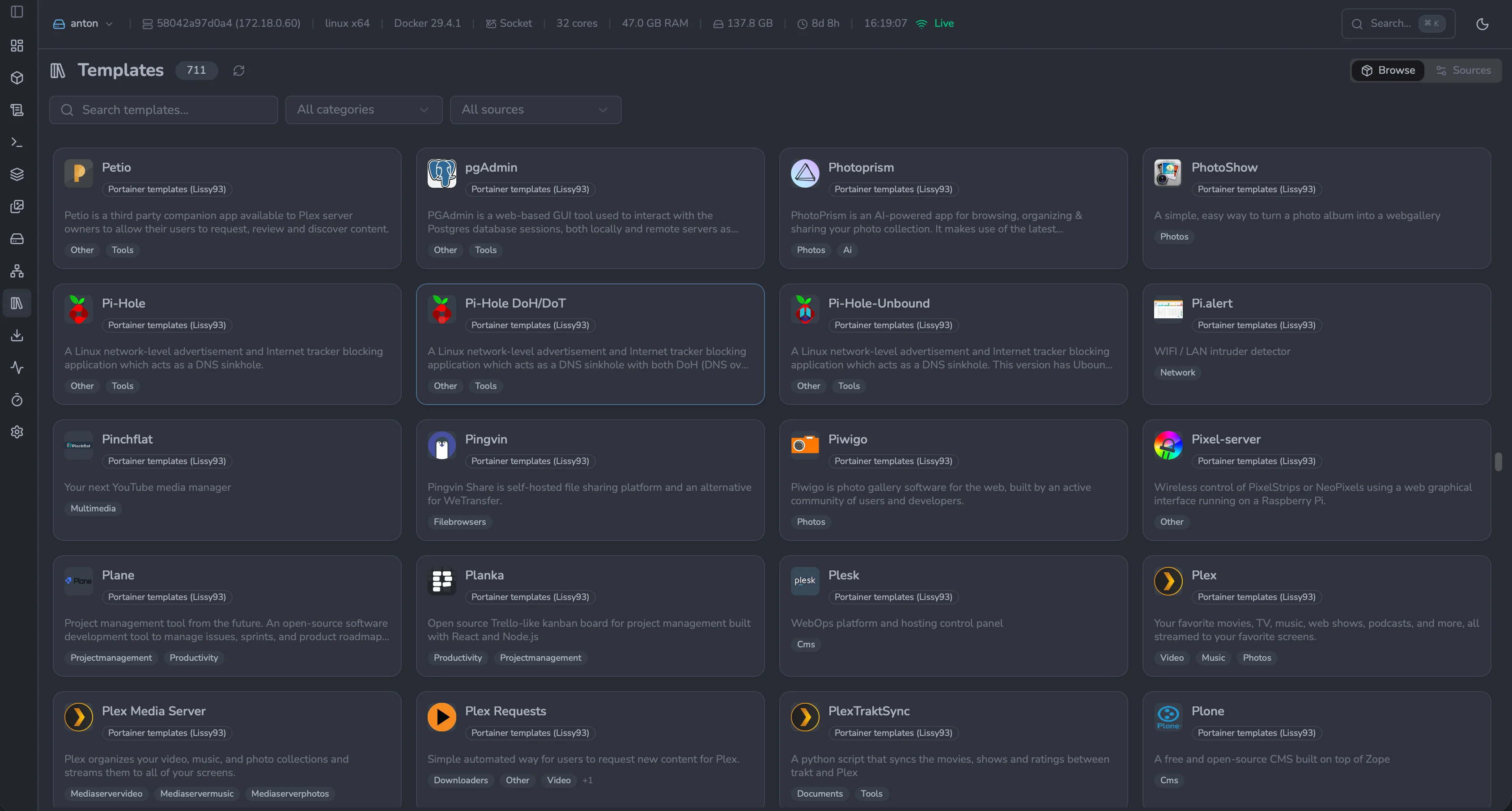Expand the anton environment selector
Viewport: 1512px width, 811px height.
click(83, 23)
